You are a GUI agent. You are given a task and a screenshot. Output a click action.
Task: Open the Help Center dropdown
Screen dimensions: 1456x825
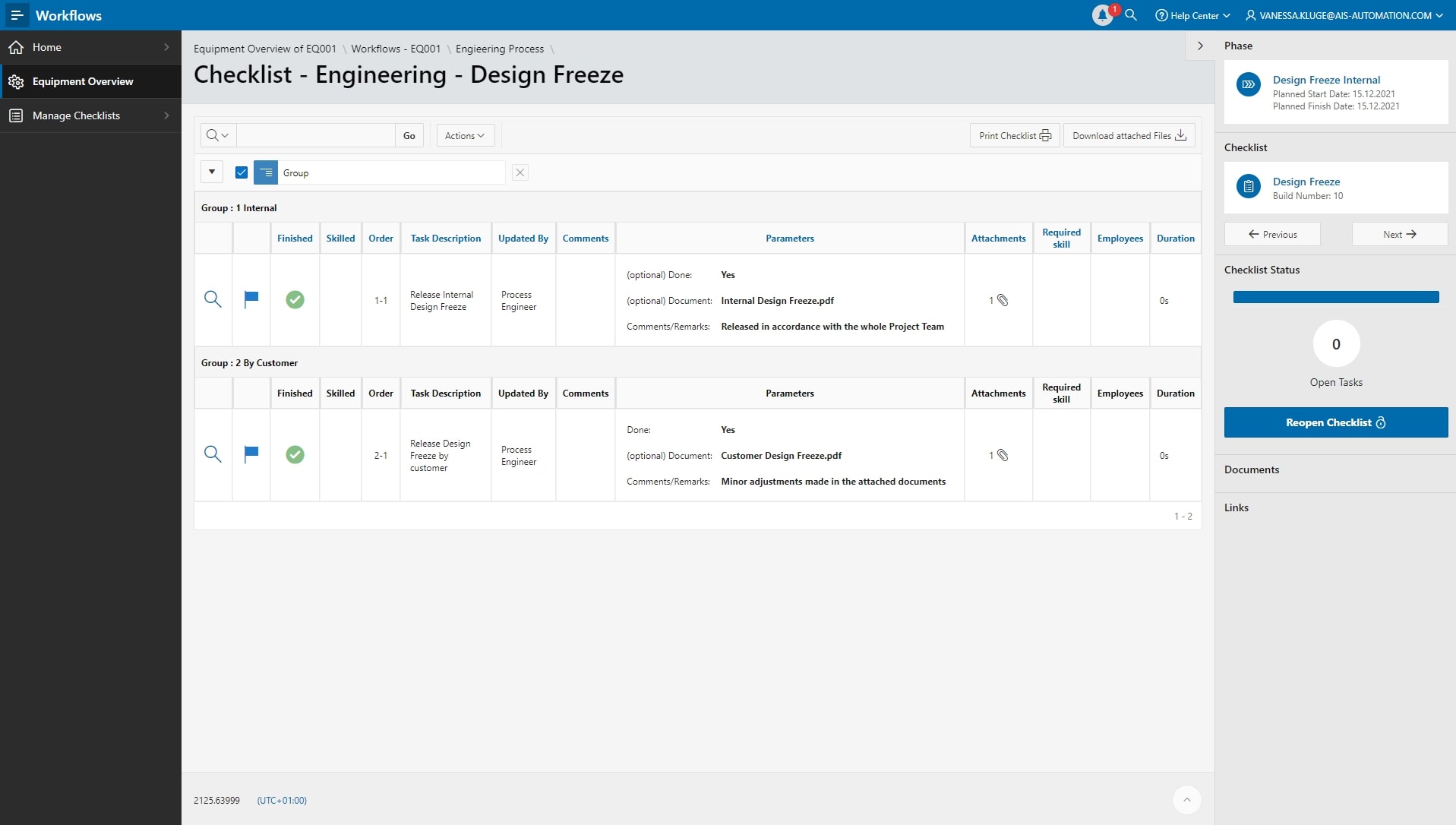pos(1192,15)
